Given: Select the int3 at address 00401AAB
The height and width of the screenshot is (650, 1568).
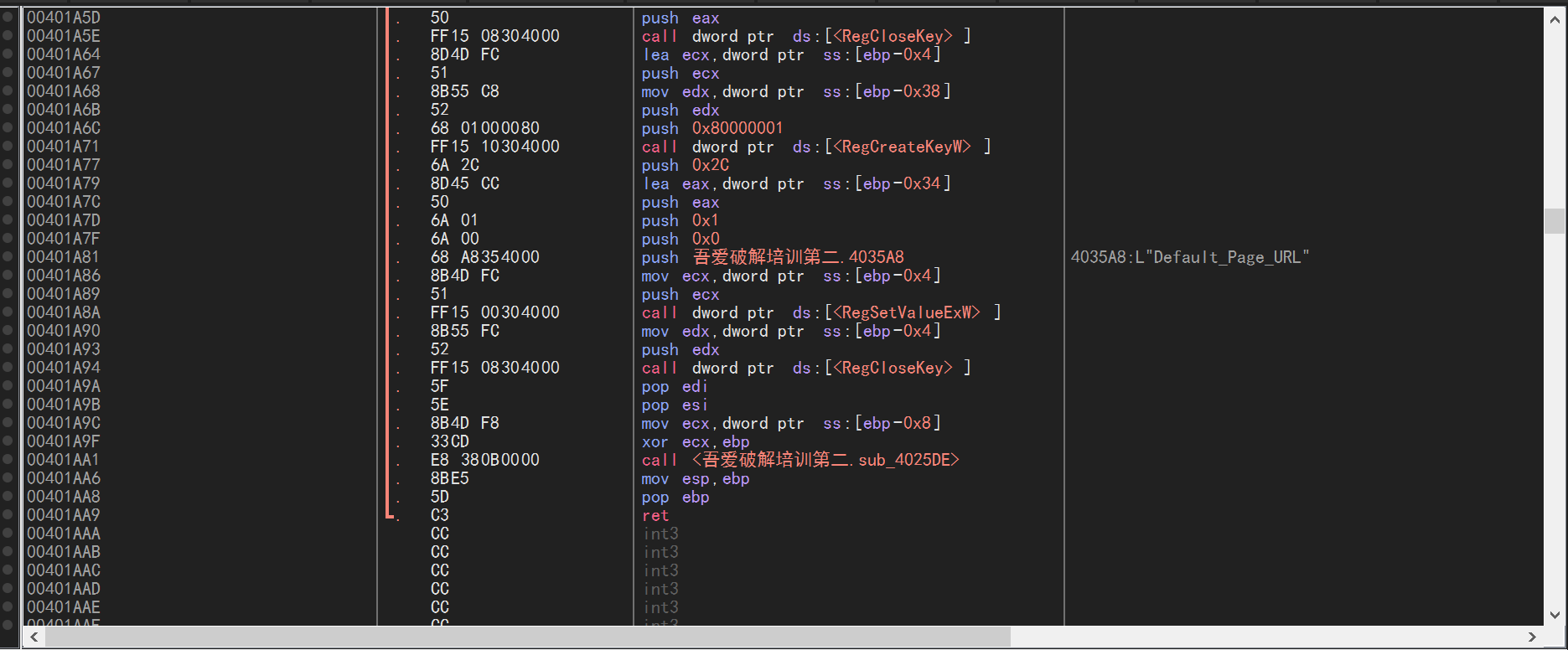Looking at the screenshot, I should pyautogui.click(x=660, y=552).
